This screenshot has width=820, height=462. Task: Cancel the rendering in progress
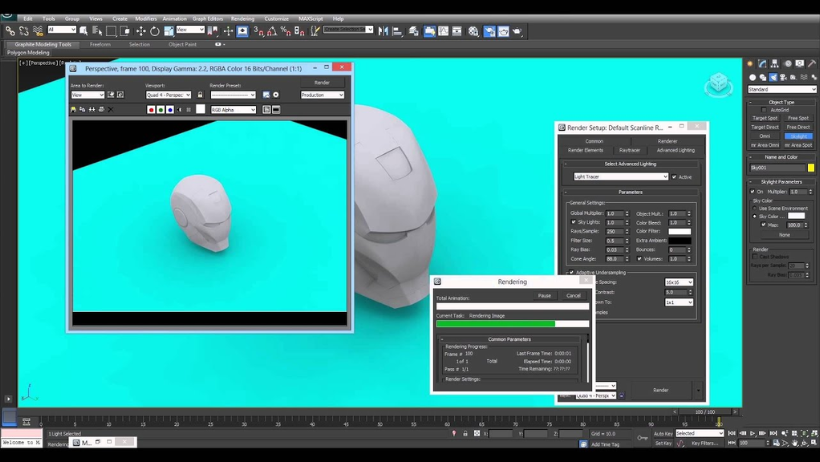coord(574,296)
